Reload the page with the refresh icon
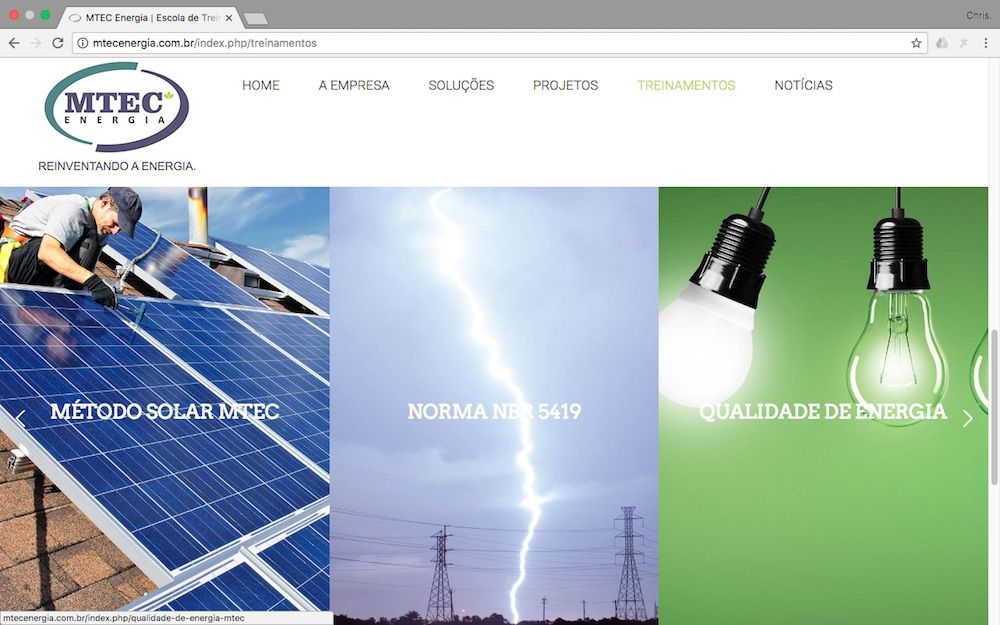1000x625 pixels. (x=58, y=43)
